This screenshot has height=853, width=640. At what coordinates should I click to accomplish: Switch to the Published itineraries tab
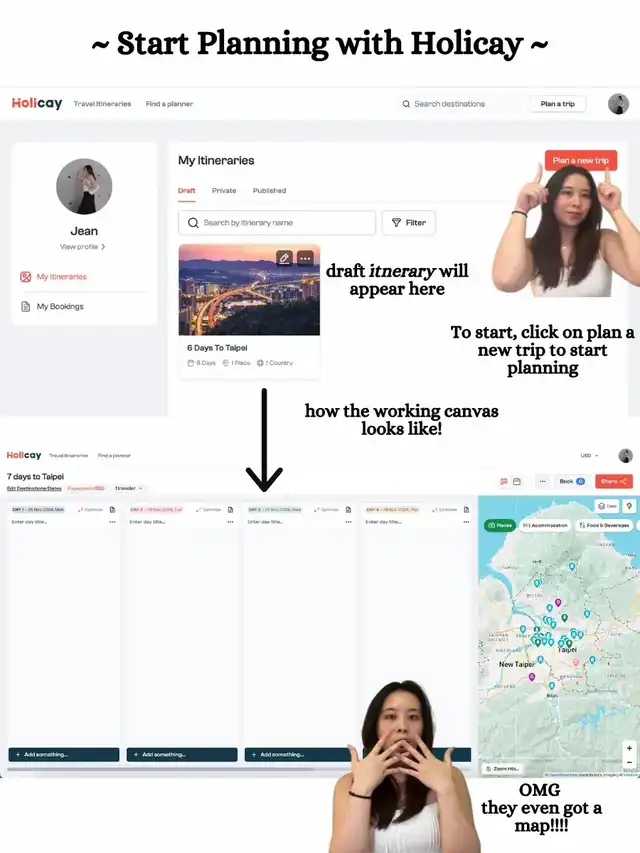pos(269,190)
